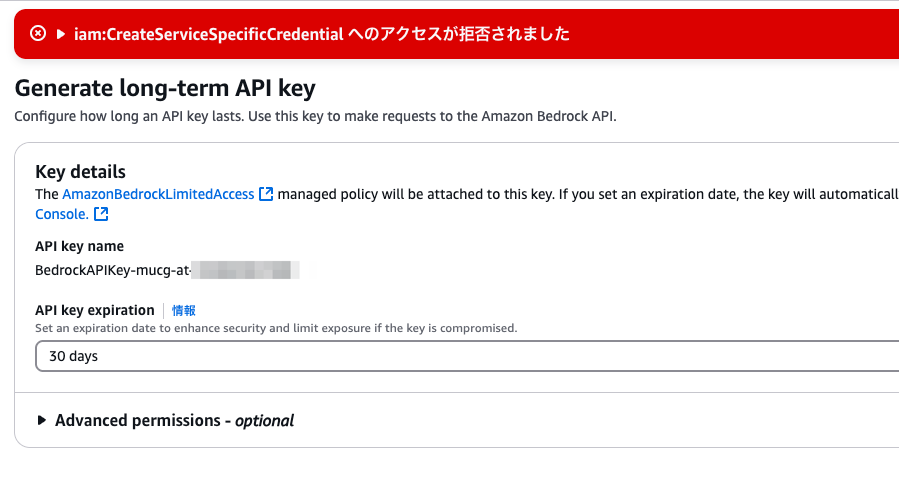Click external link icon beside AmazonBedrockLimitedAccess
Screen dimensions: 899x495
click(x=266, y=194)
